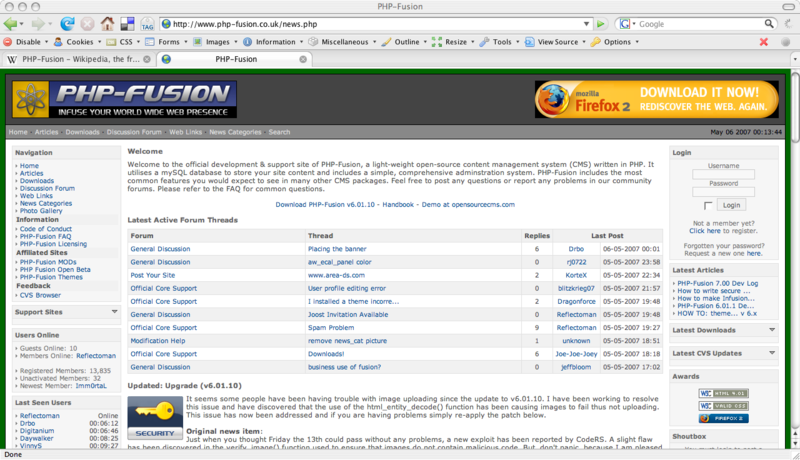Close the PHP-Fusion Wikipedia tab
The height and width of the screenshot is (460, 800).
click(147, 59)
